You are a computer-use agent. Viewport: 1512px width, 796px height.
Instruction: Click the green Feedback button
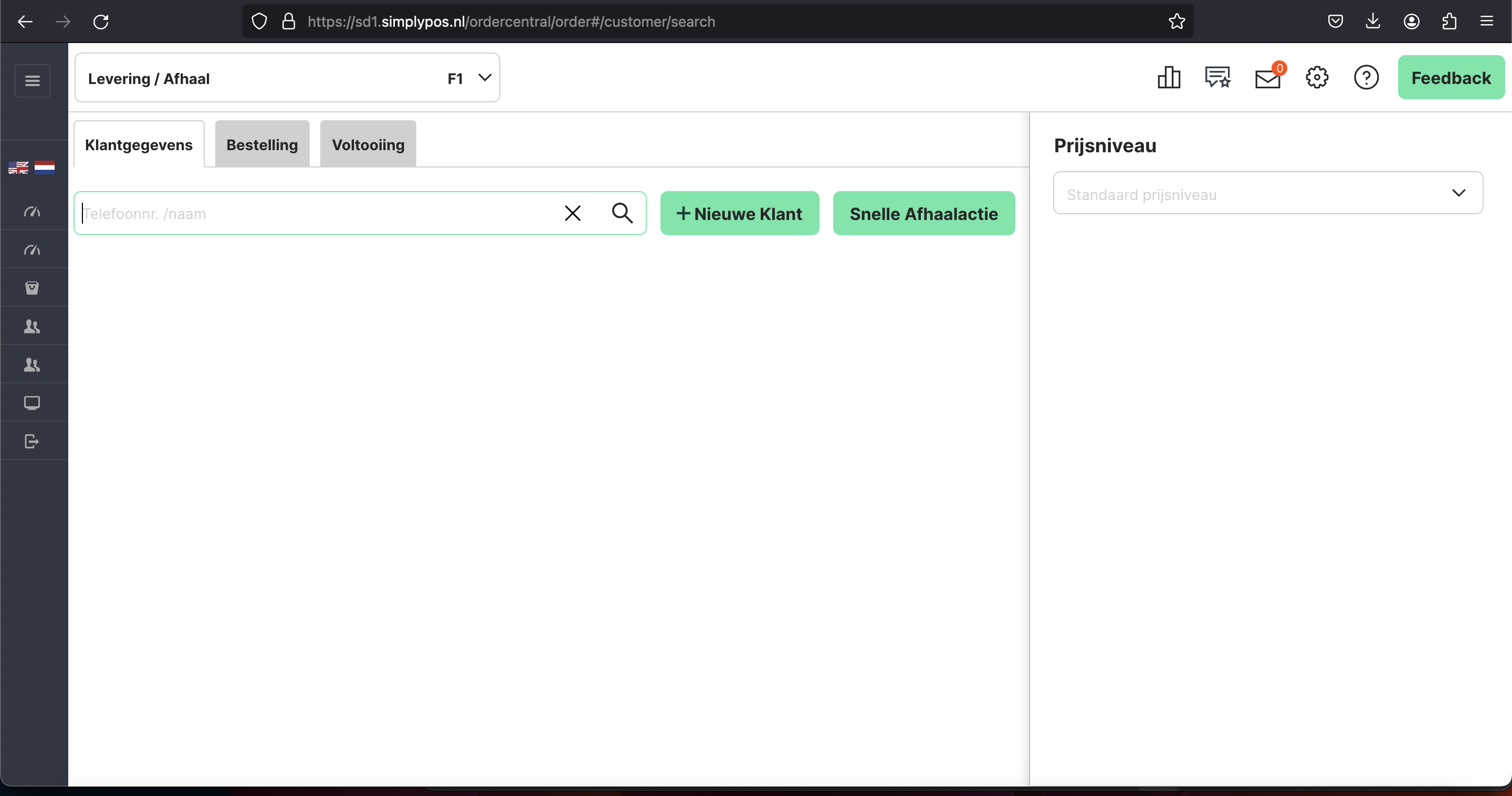pos(1451,78)
